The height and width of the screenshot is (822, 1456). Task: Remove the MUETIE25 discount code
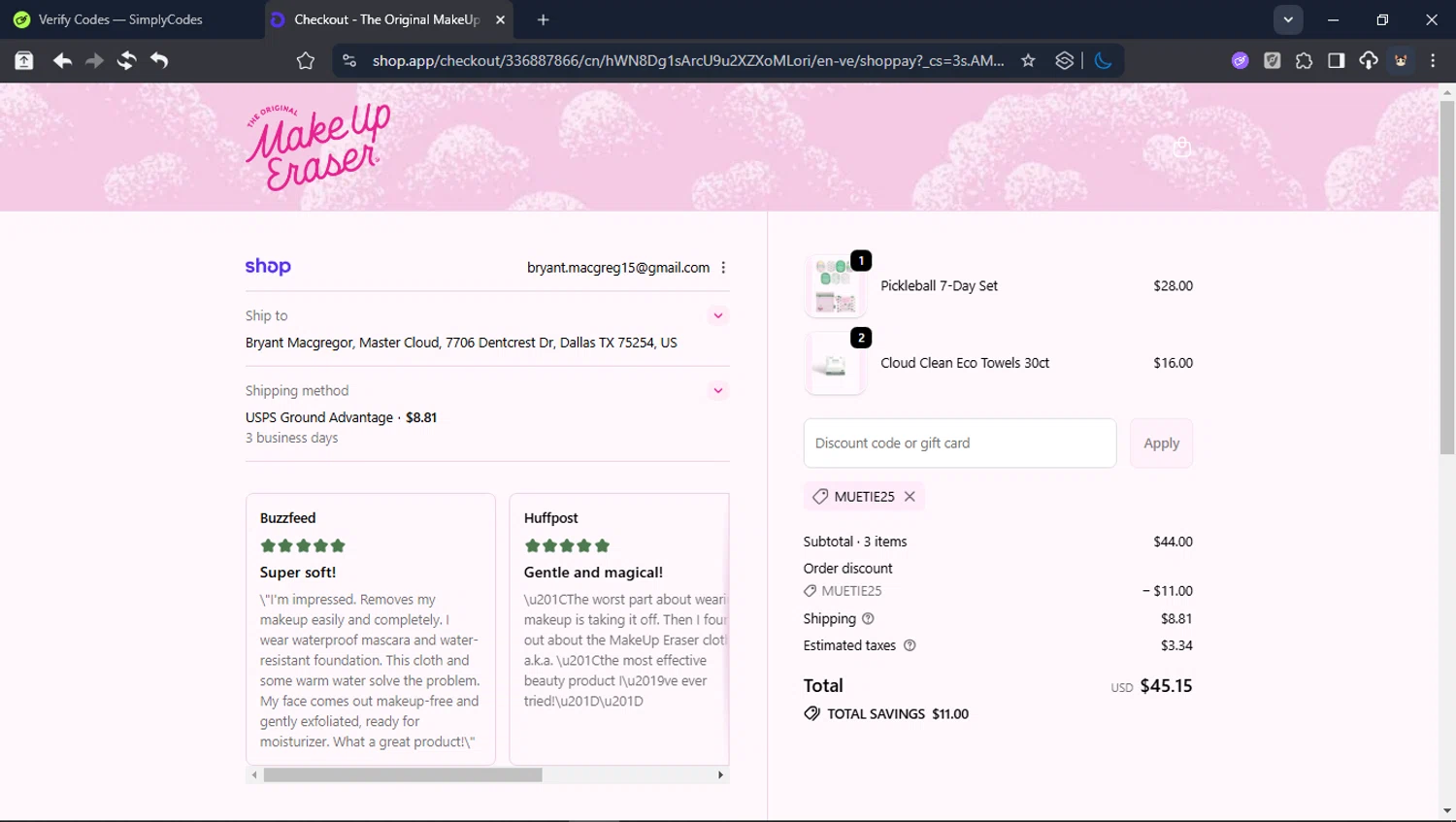click(910, 496)
